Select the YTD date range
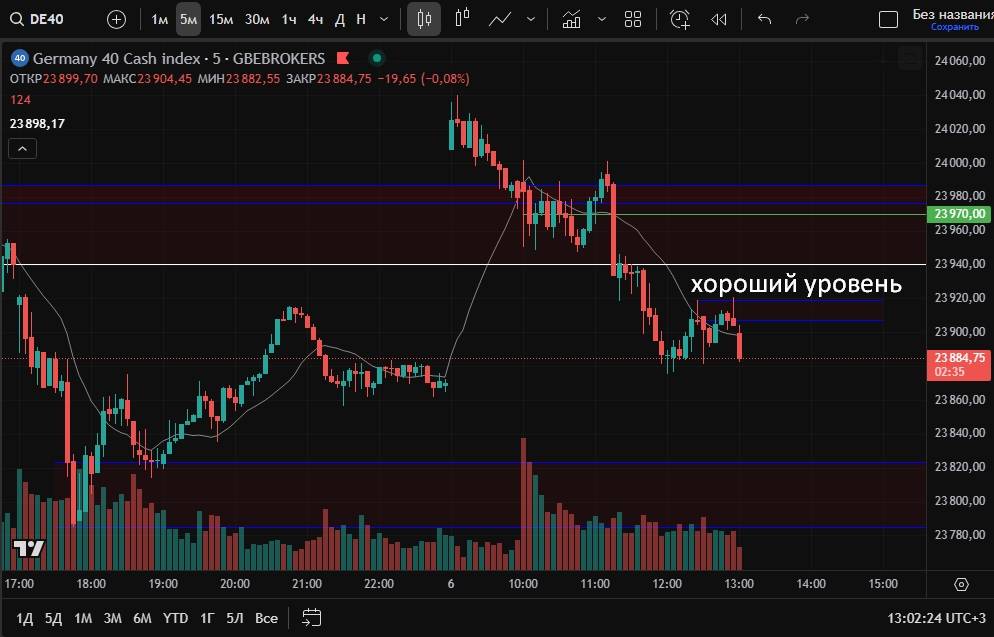Image resolution: width=994 pixels, height=637 pixels. click(x=176, y=618)
